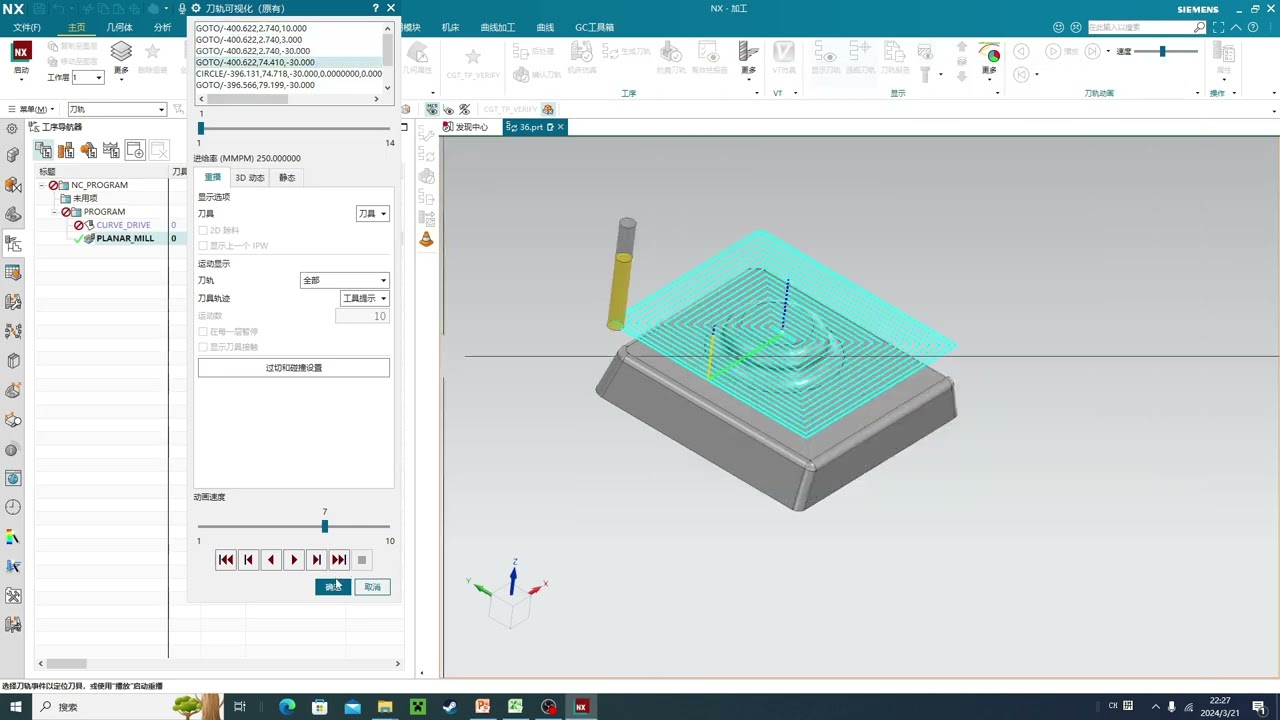Open the 刀具 display dropdown
1280x720 pixels.
(x=372, y=214)
